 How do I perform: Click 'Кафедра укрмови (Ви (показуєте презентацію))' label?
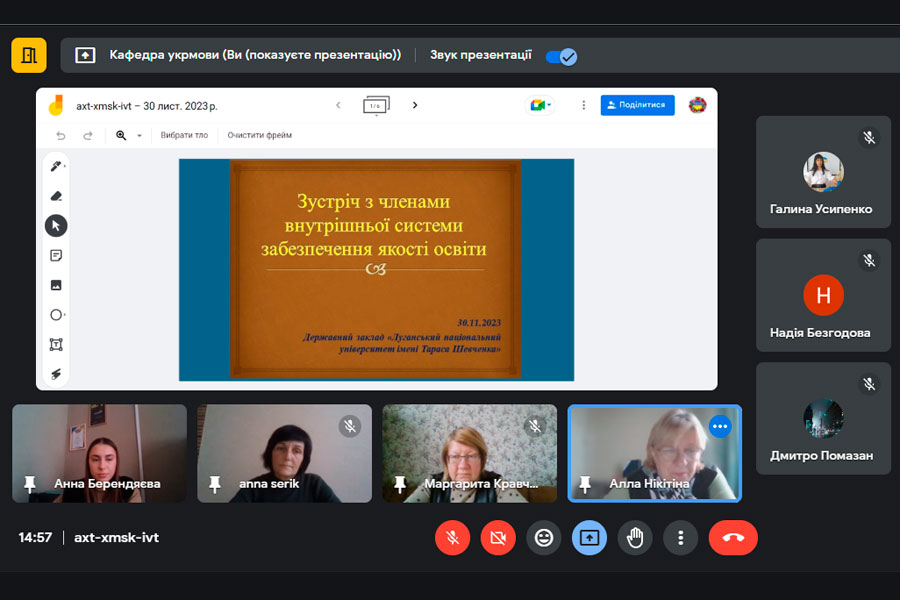pos(255,55)
